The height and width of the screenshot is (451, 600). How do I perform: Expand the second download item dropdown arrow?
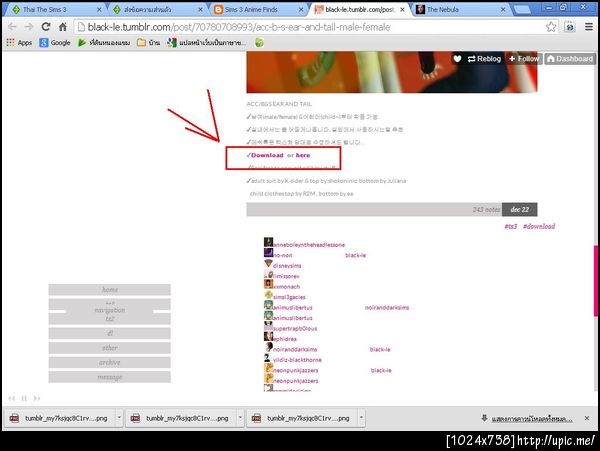click(x=240, y=418)
